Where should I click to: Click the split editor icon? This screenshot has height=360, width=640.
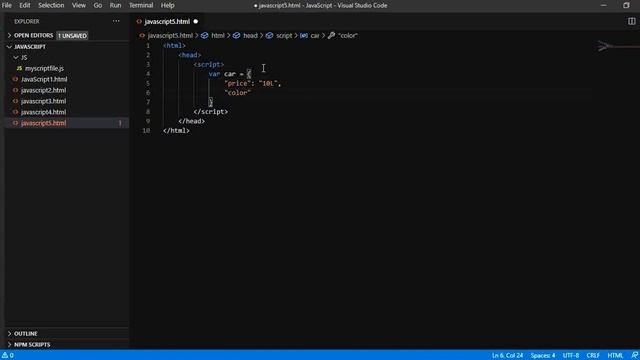pyautogui.click(x=631, y=21)
